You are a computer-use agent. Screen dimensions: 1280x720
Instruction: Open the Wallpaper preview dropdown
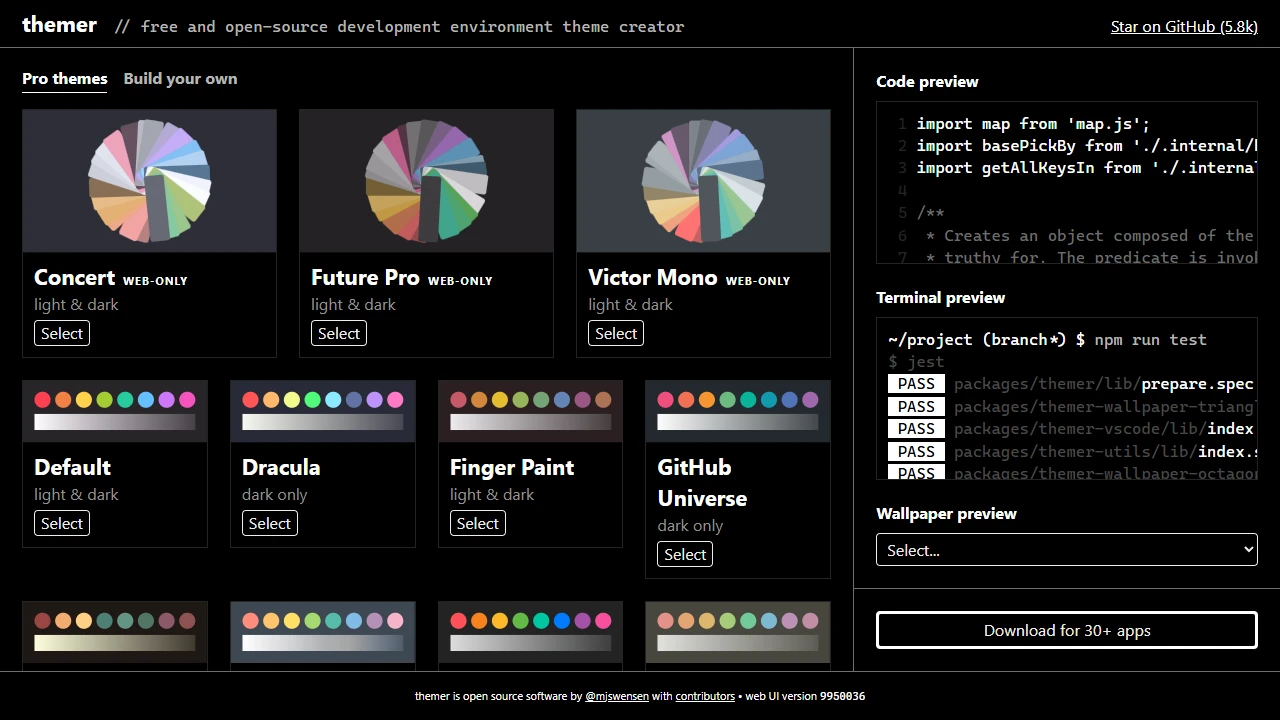pos(1066,549)
